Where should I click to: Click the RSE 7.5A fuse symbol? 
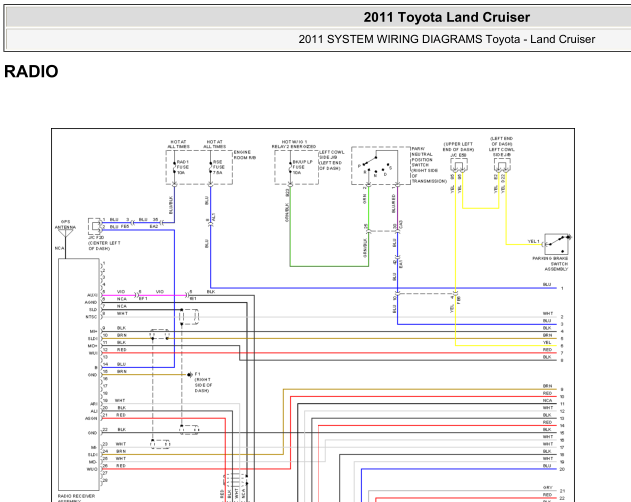click(x=210, y=167)
